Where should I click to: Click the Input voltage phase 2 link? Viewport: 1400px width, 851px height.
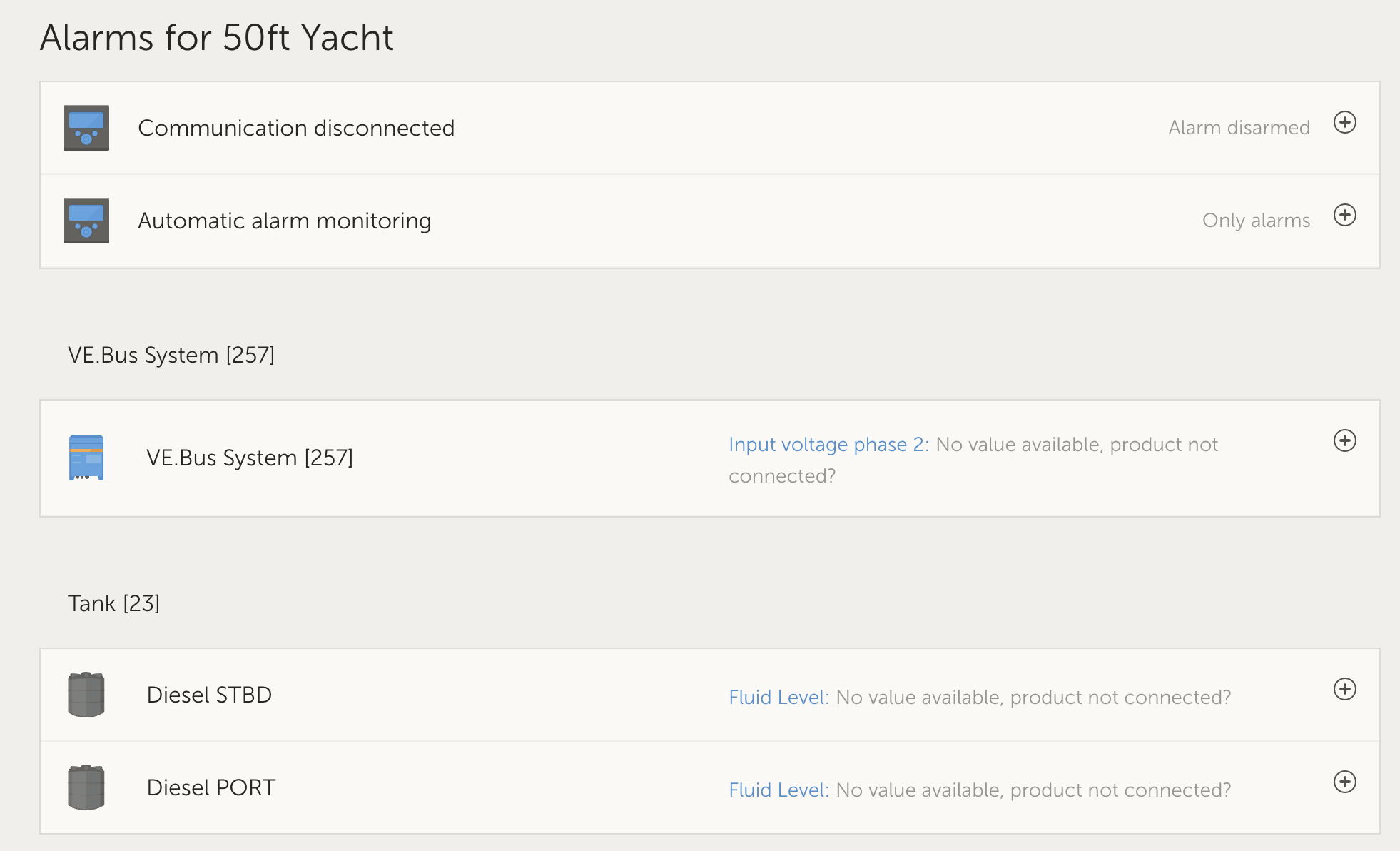(828, 445)
